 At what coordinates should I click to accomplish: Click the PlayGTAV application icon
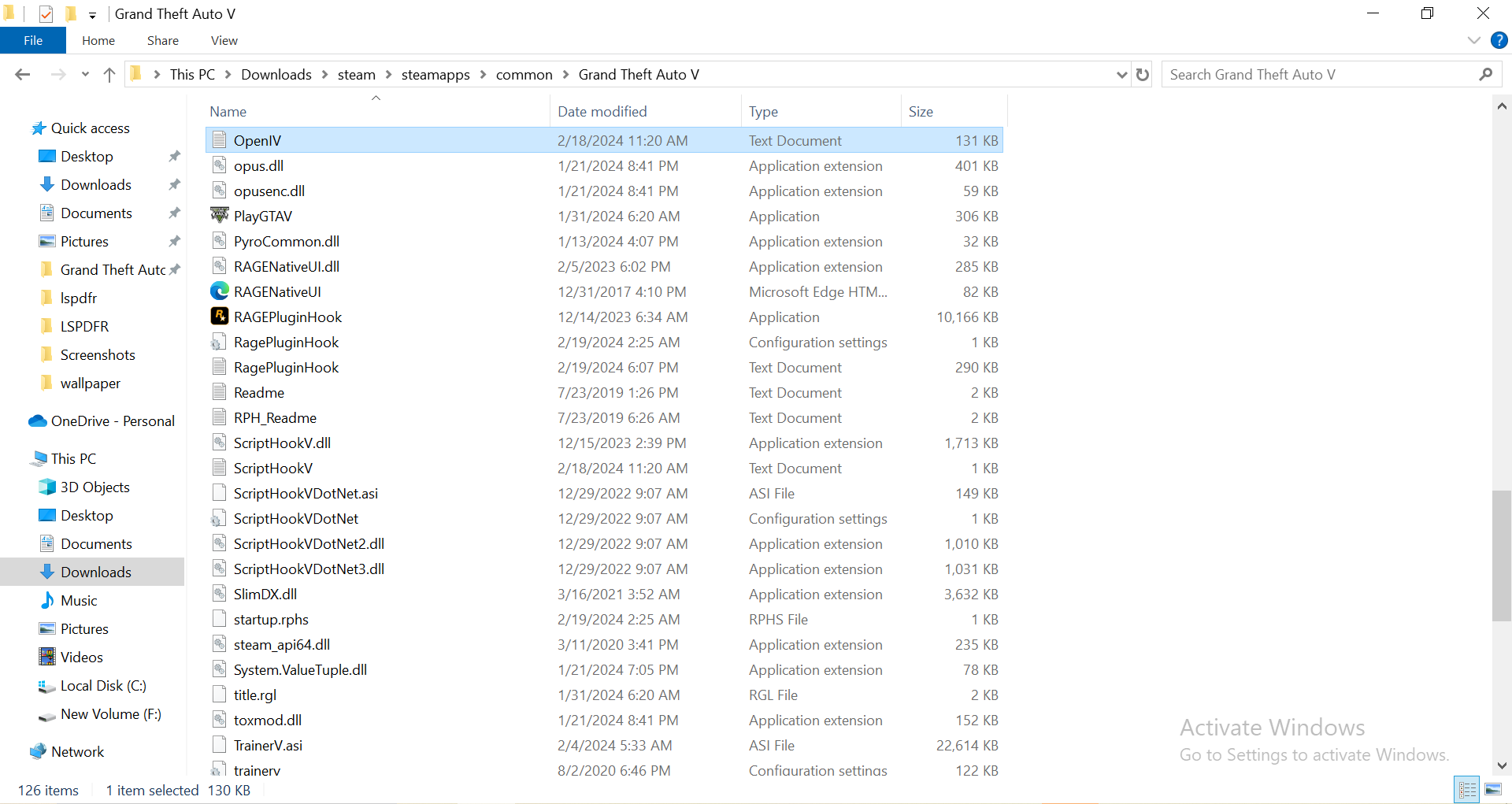point(219,216)
